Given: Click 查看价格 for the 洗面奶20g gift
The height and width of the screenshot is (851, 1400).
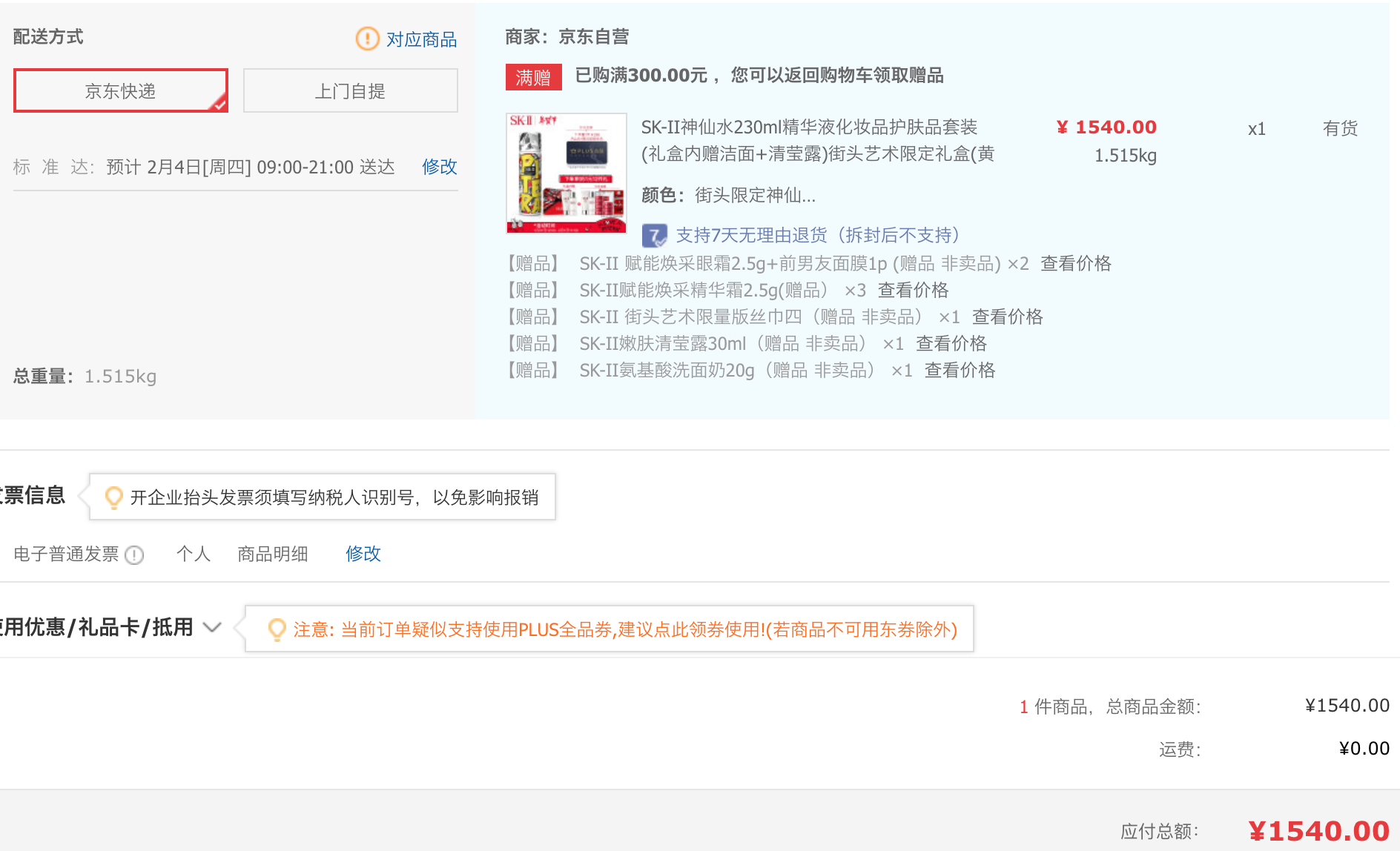Looking at the screenshot, I should click(x=960, y=370).
